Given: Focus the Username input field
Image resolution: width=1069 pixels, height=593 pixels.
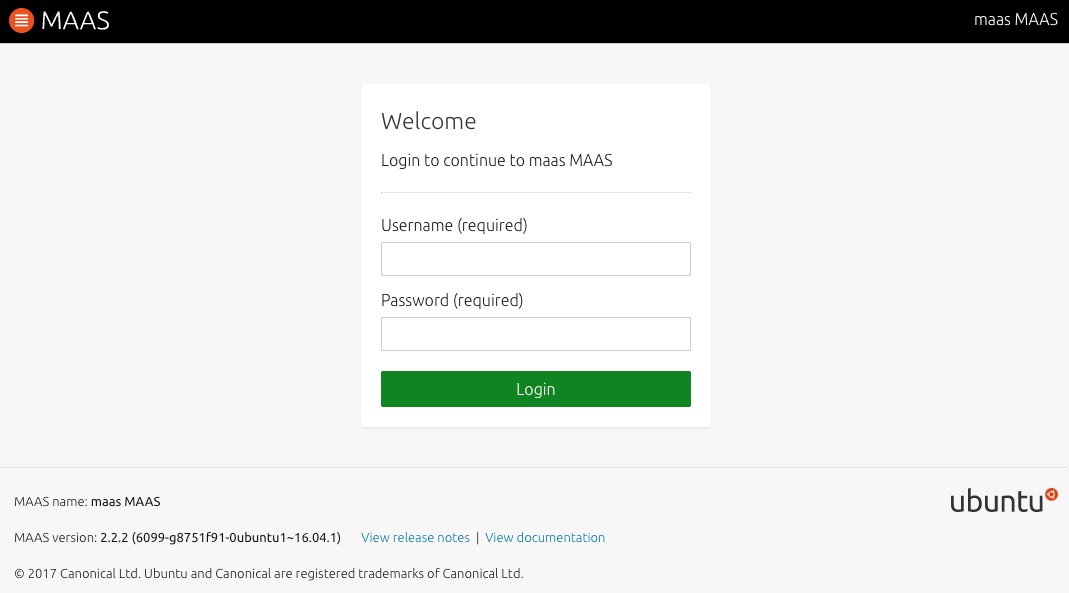Looking at the screenshot, I should pos(535,259).
